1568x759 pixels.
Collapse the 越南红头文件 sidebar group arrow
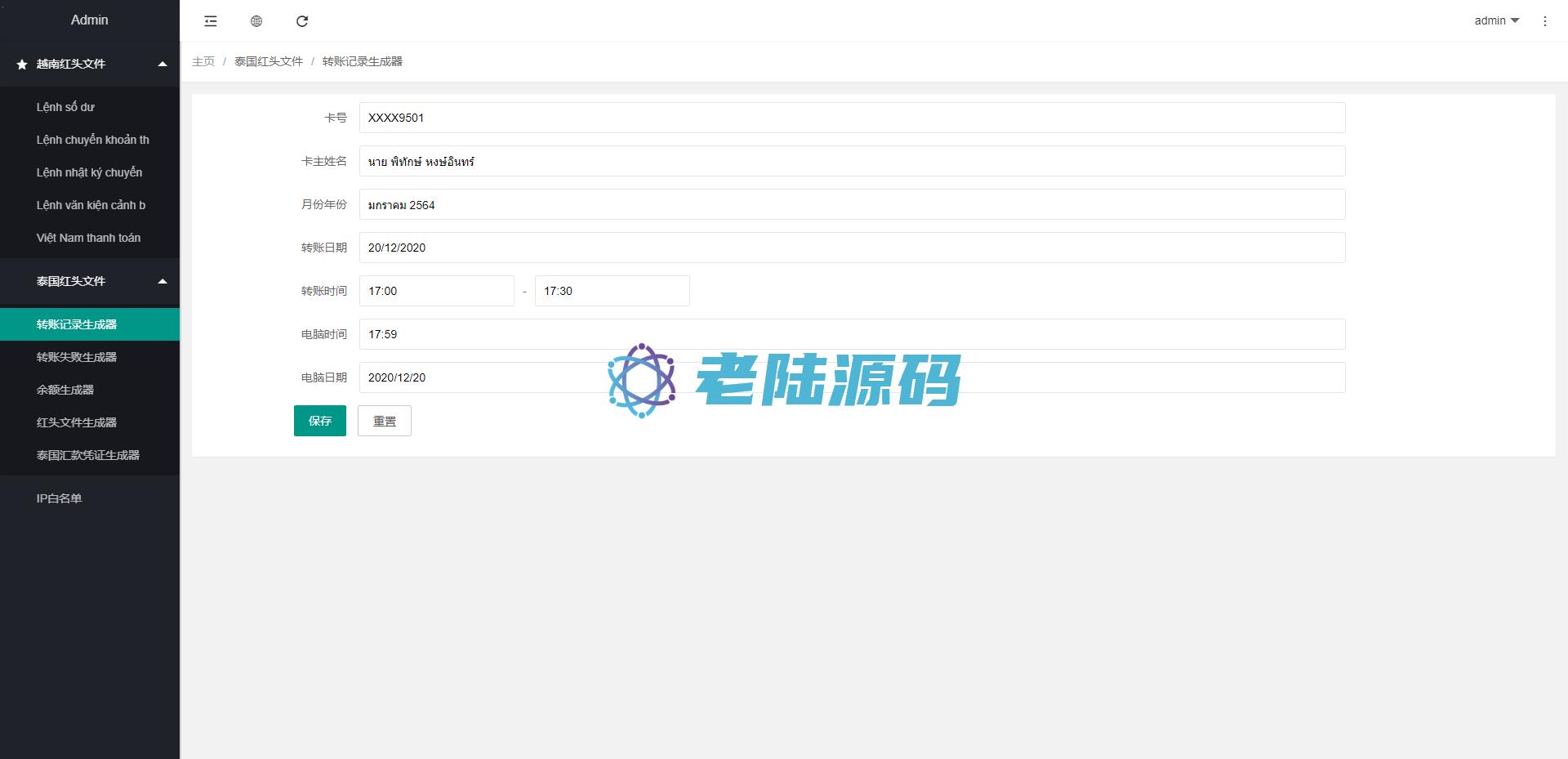(x=163, y=64)
